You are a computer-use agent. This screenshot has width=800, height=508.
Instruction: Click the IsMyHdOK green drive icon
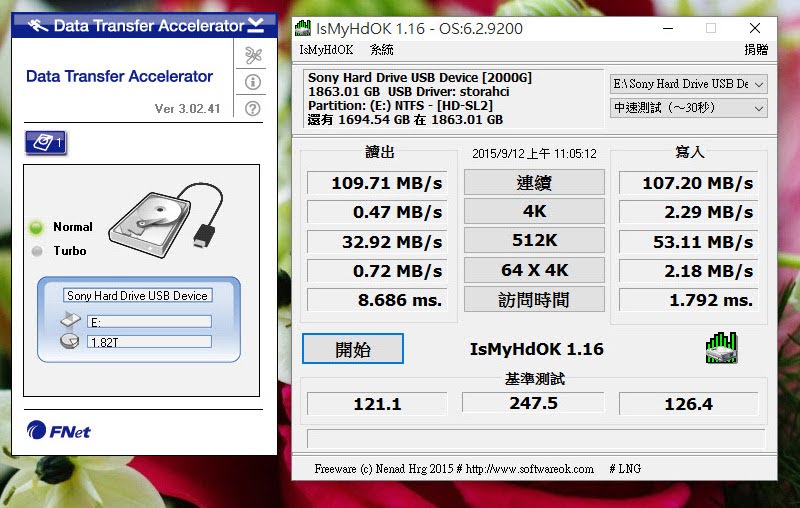point(721,348)
